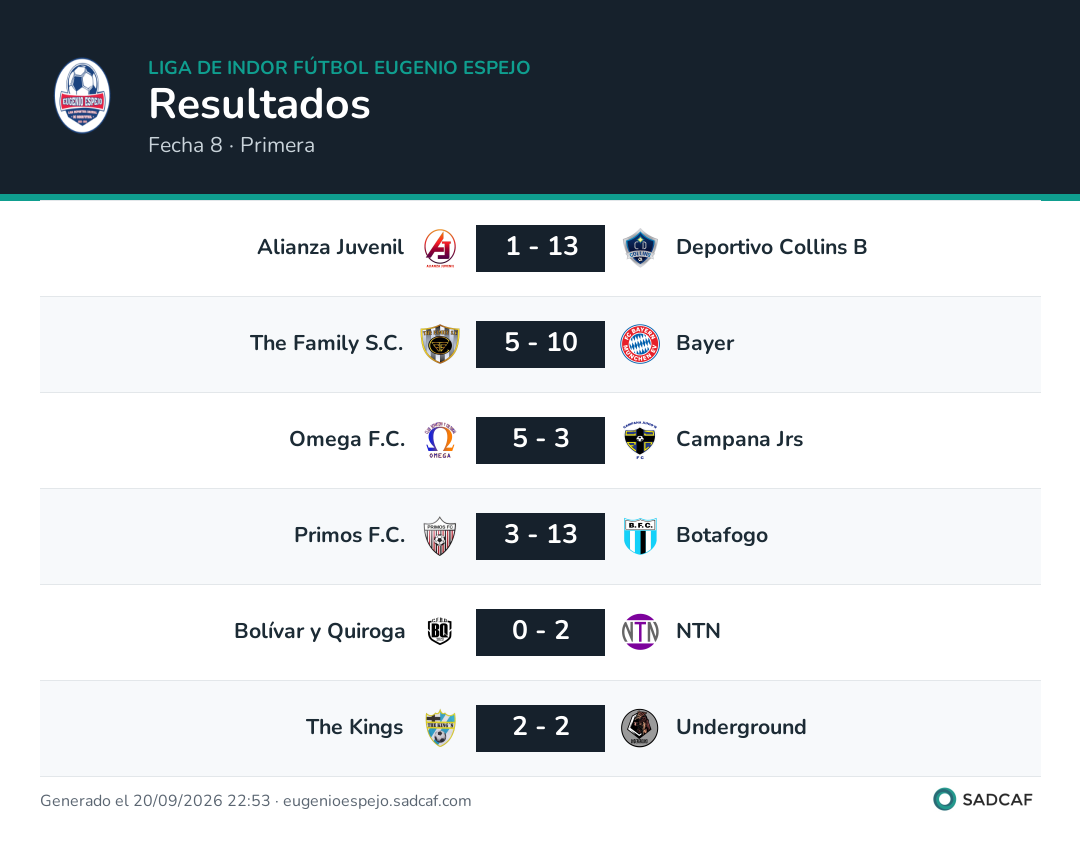Click the Bayer team round logo

(640, 344)
